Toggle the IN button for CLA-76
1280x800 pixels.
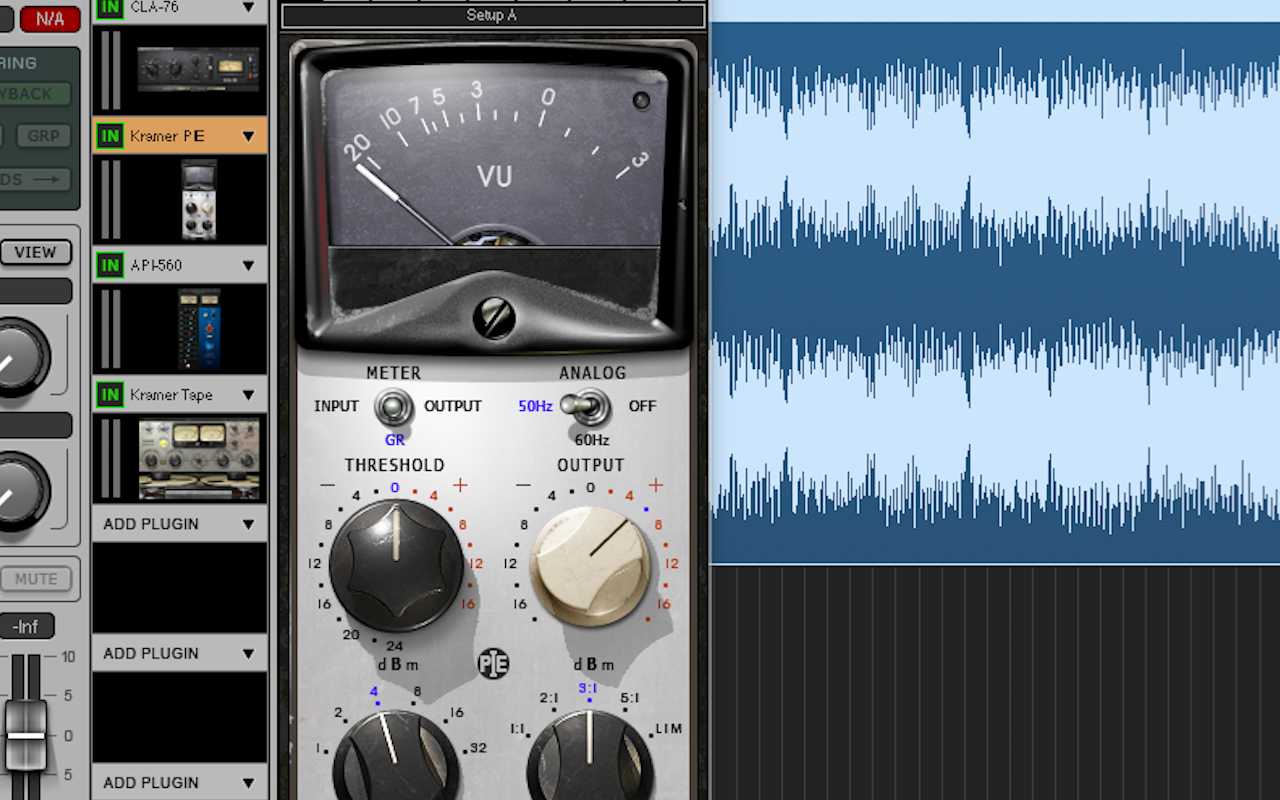click(110, 8)
